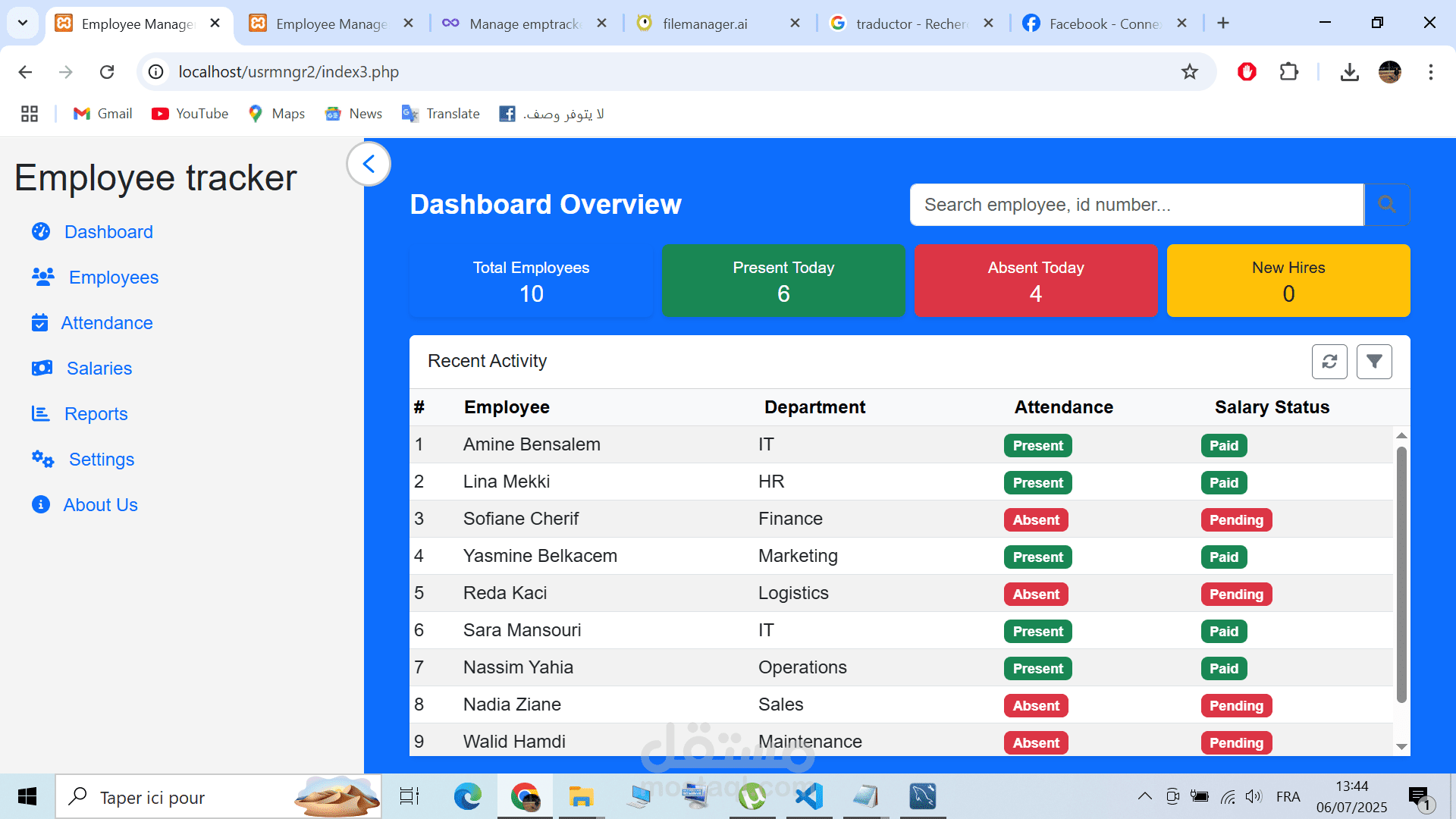Refresh the Recent Activity table
This screenshot has height=819, width=1456.
point(1329,362)
